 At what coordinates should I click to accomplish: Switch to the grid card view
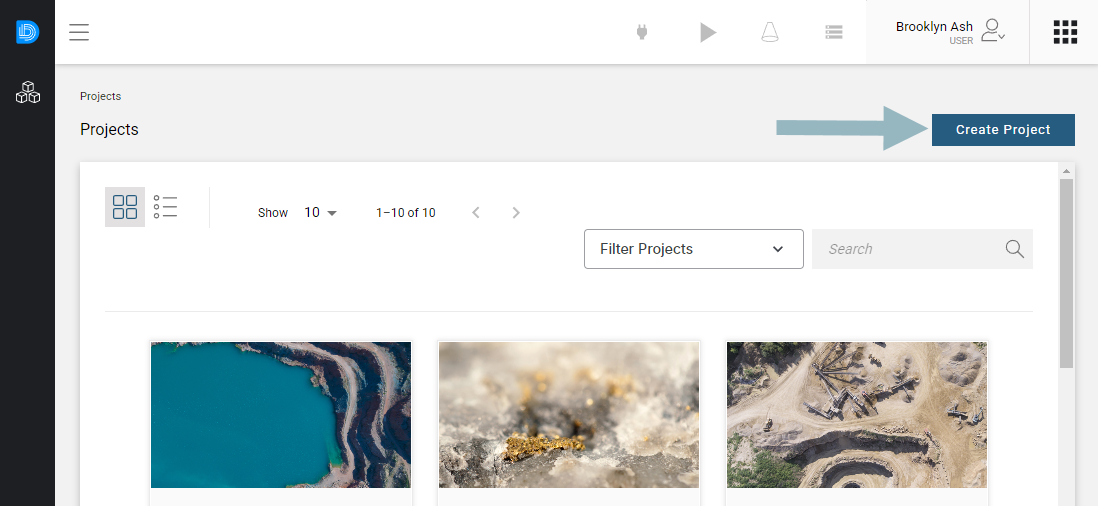click(x=125, y=207)
